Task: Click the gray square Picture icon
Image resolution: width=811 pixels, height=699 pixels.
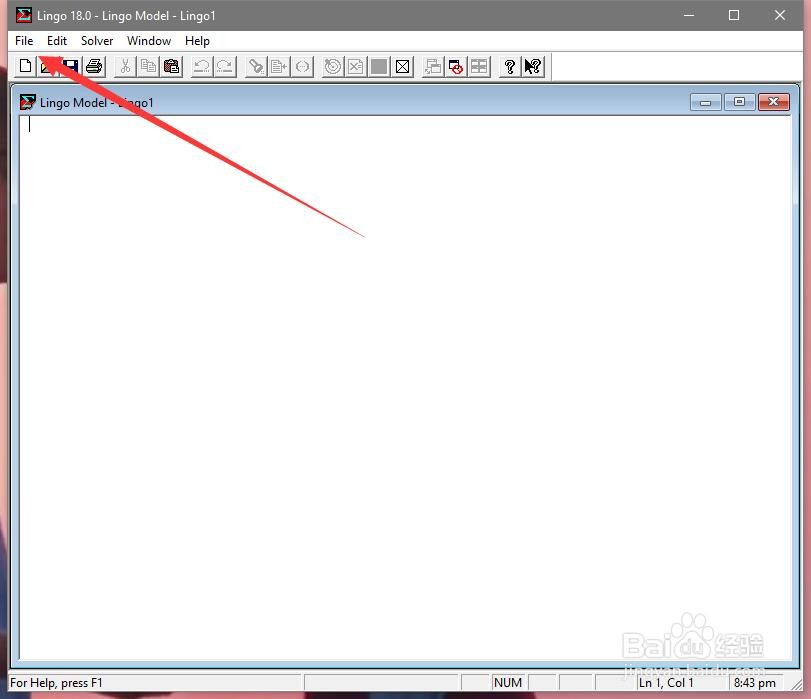Action: pyautogui.click(x=379, y=66)
